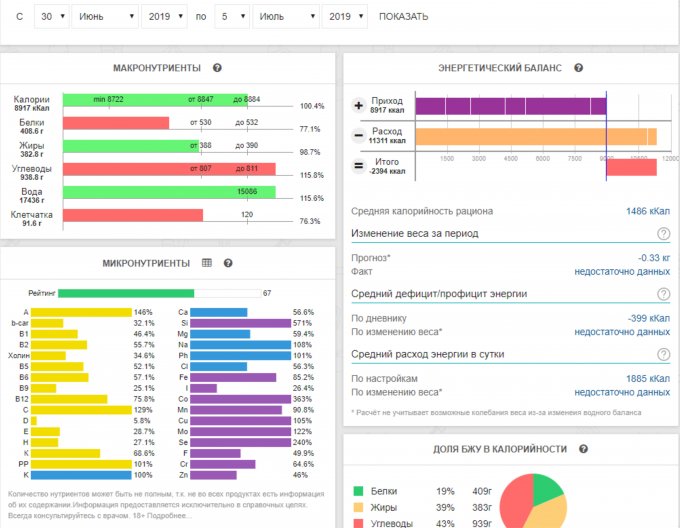680x528 pixels.
Task: Click the question icon for Средний расход энергии
Action: pos(663,354)
